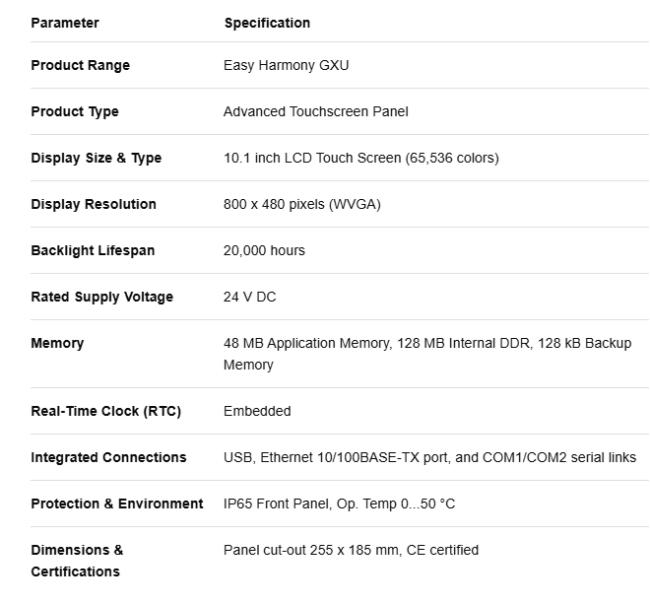Select the Memory row label

click(57, 343)
